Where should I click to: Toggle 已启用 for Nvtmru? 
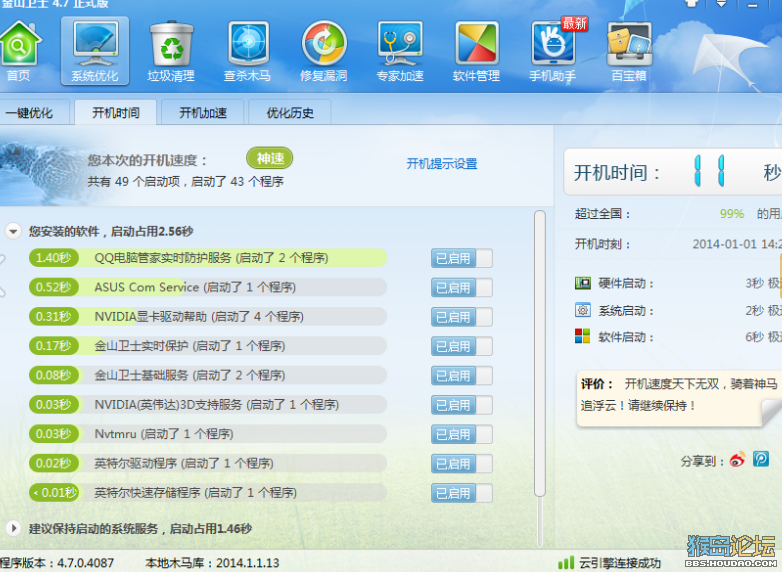coord(462,434)
